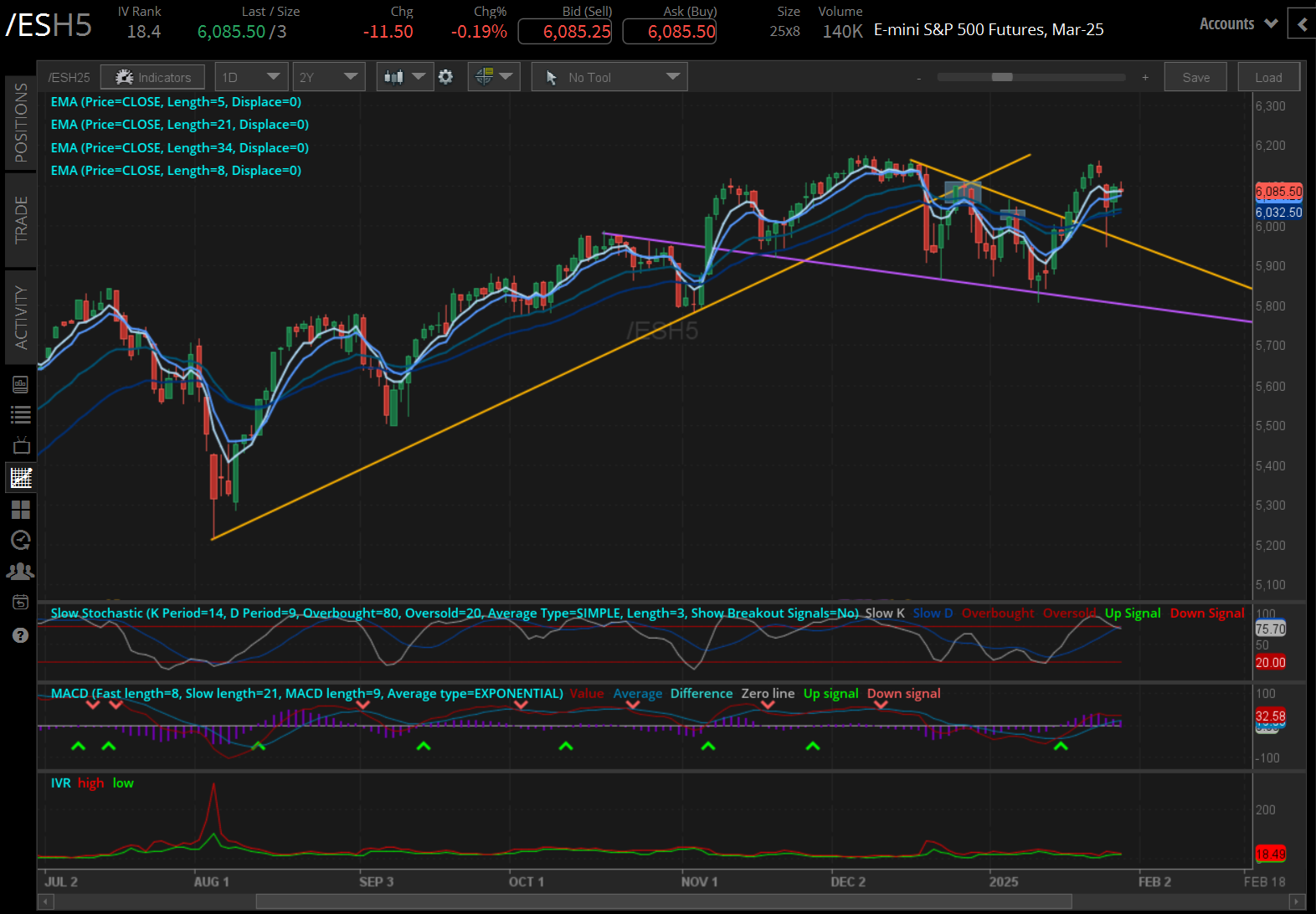The width and height of the screenshot is (1316, 914).
Task: Click the Ask (Buy) 6,085.50 button
Action: [670, 32]
